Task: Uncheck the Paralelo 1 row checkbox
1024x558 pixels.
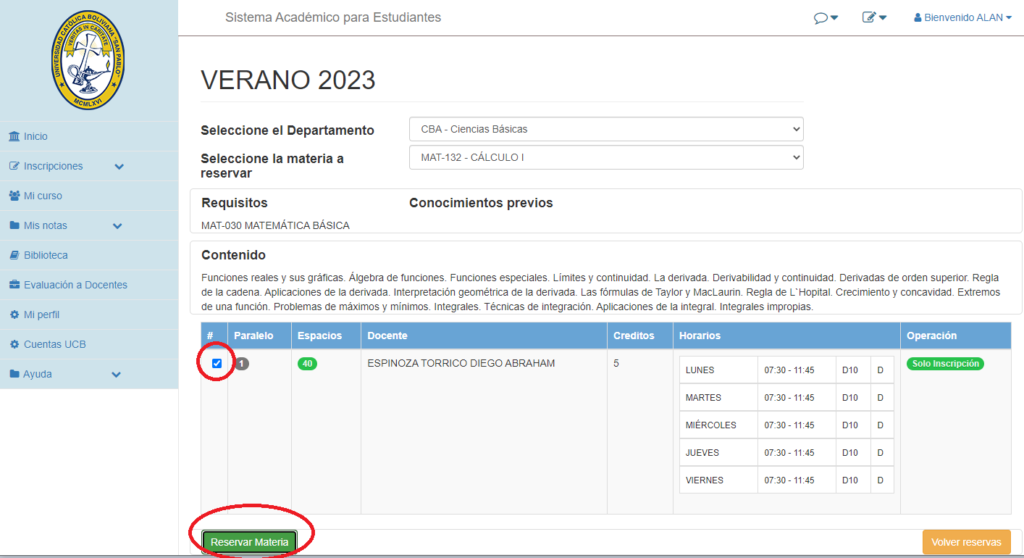Action: 217,363
